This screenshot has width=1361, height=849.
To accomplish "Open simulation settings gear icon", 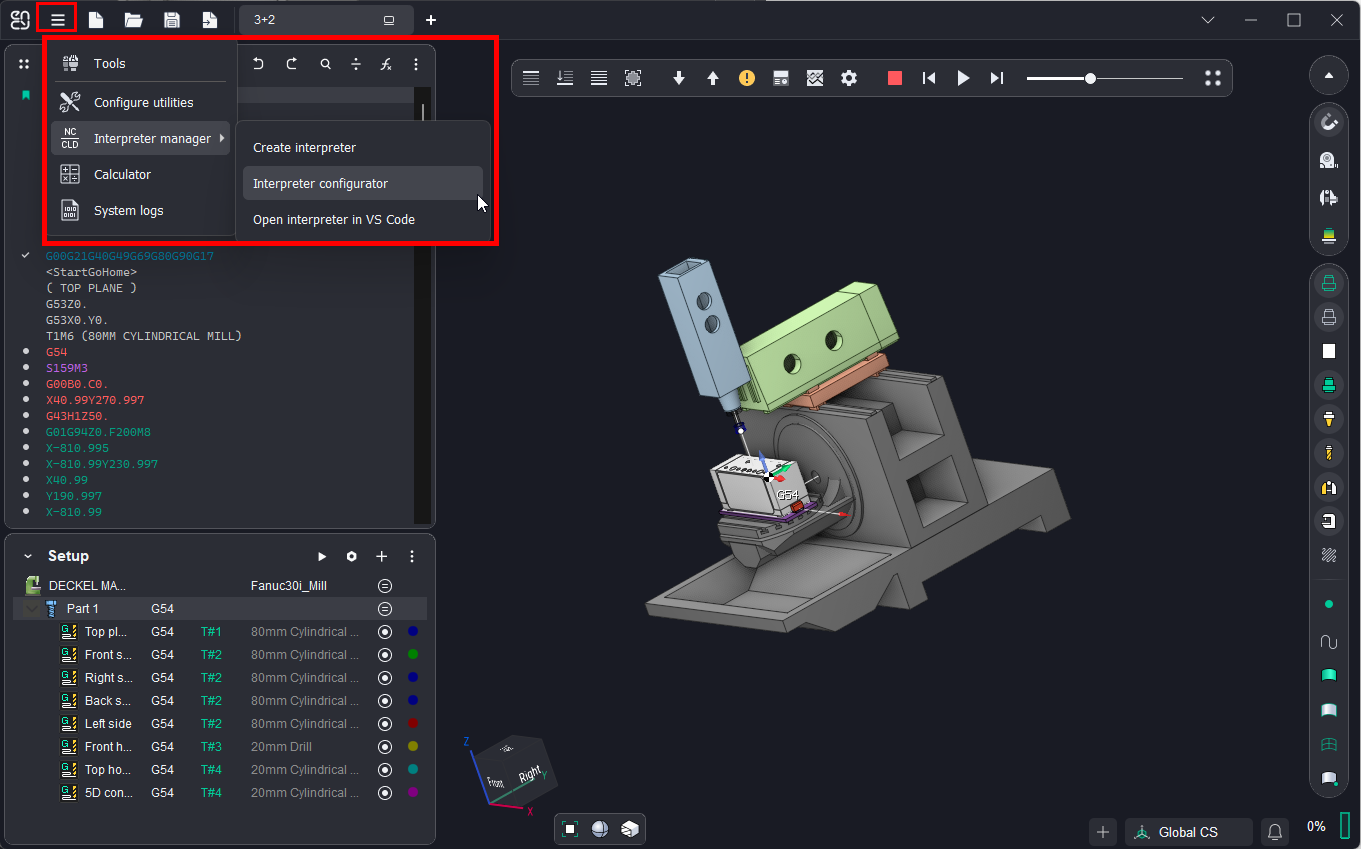I will [x=849, y=78].
